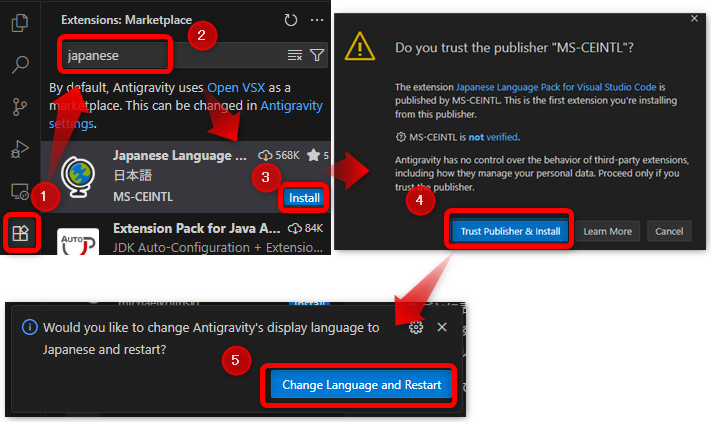Click Change Language and Restart
711x422 pixels.
tap(362, 385)
